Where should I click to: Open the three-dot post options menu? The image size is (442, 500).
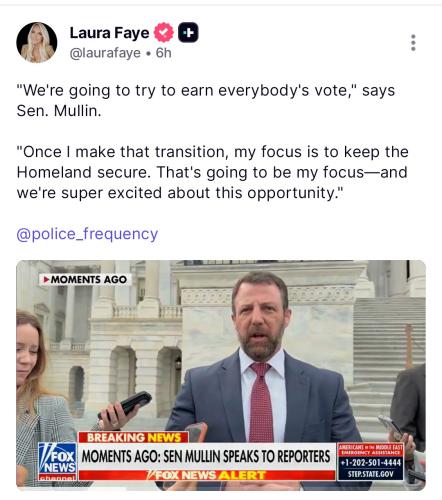(413, 43)
